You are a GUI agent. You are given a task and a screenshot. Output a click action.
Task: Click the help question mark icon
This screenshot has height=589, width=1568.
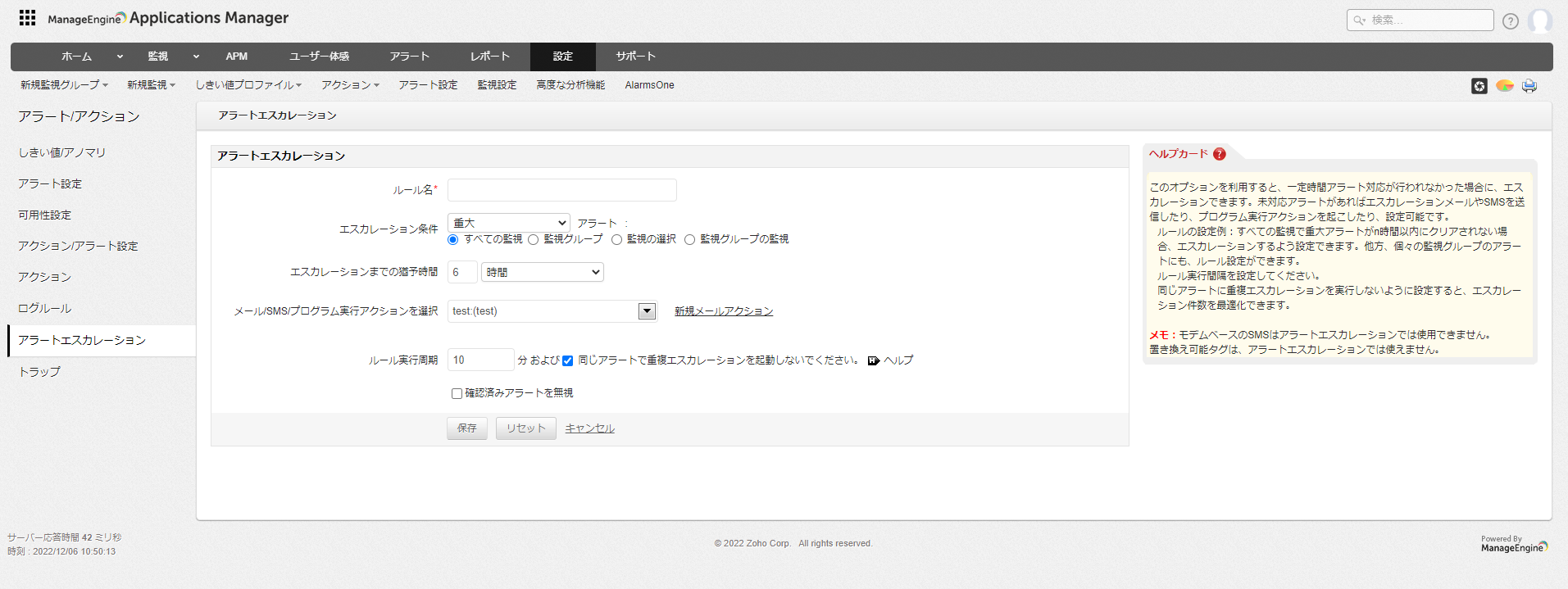pyautogui.click(x=1510, y=21)
